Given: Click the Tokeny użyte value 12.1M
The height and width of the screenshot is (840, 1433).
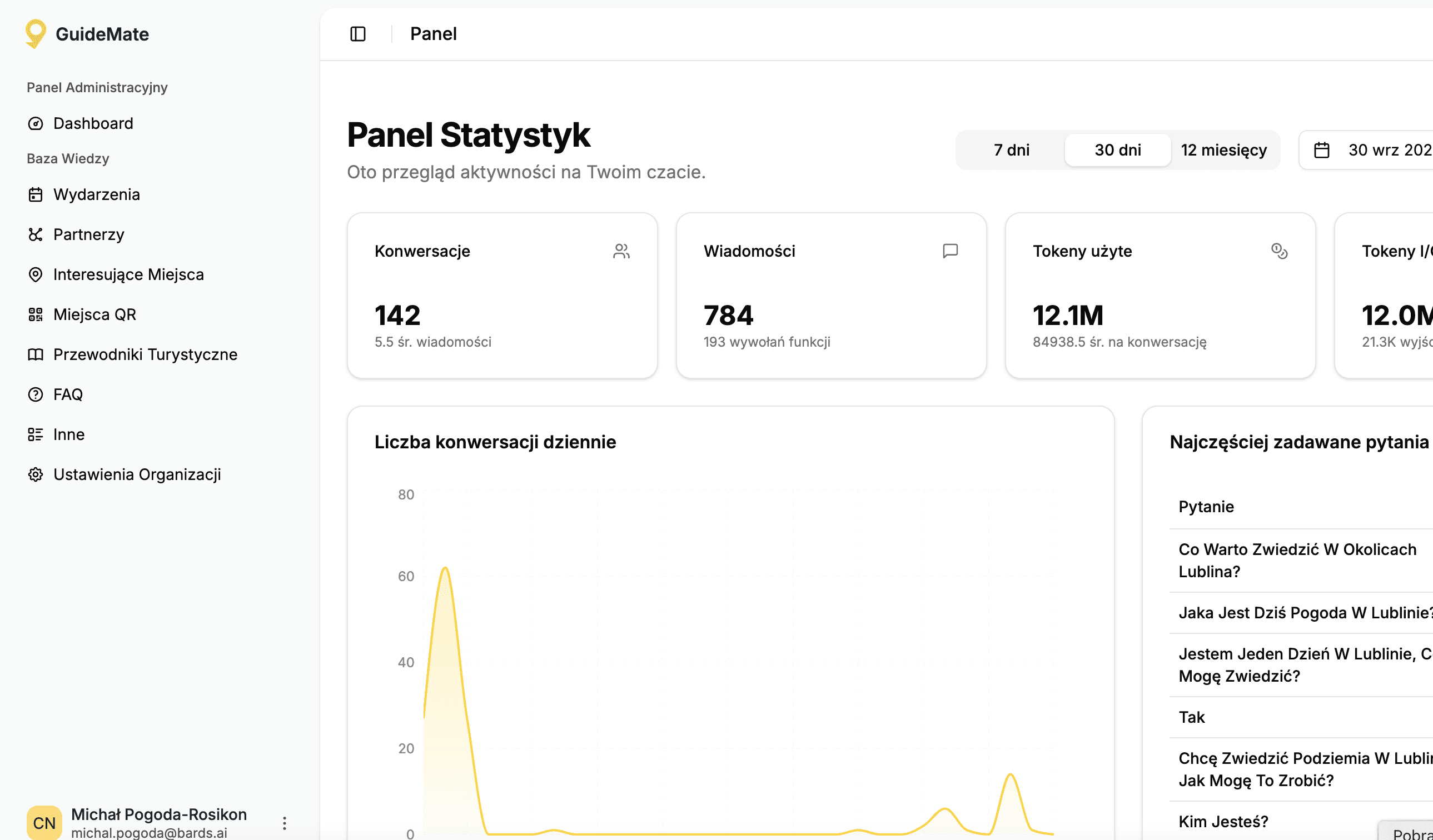Looking at the screenshot, I should (1068, 316).
